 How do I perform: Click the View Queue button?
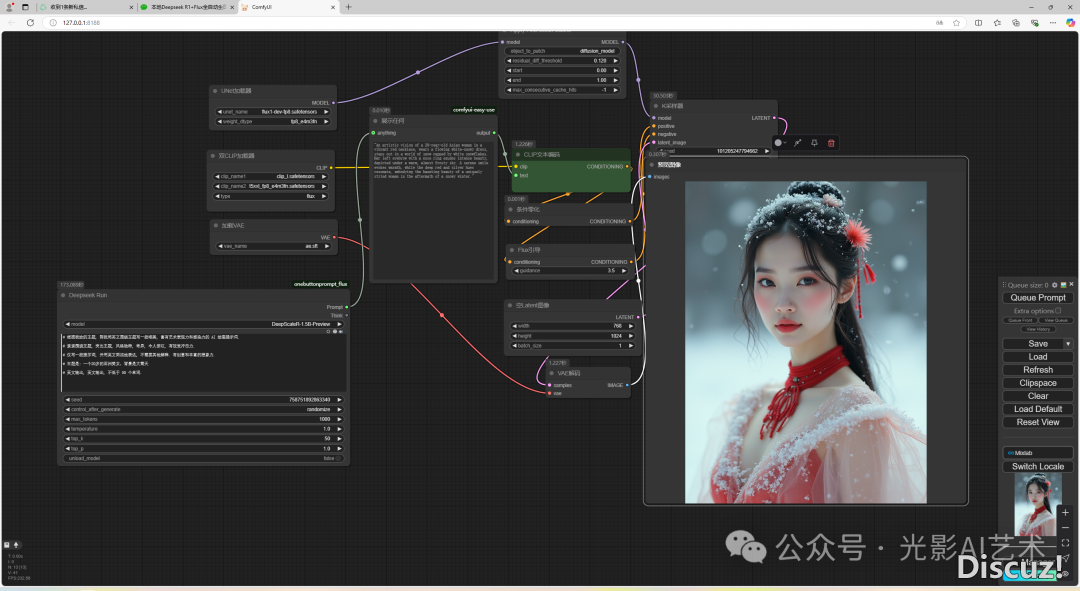pos(1055,320)
